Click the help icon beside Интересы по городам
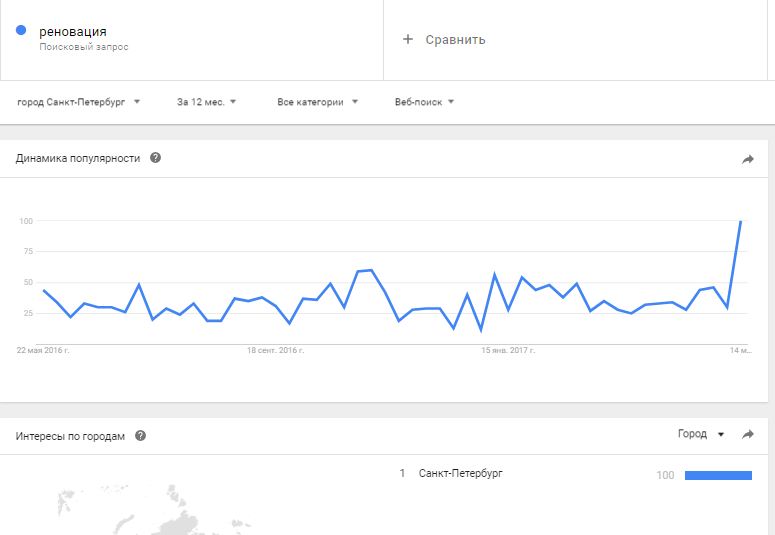Screen dimensions: 775x535 click(141, 436)
